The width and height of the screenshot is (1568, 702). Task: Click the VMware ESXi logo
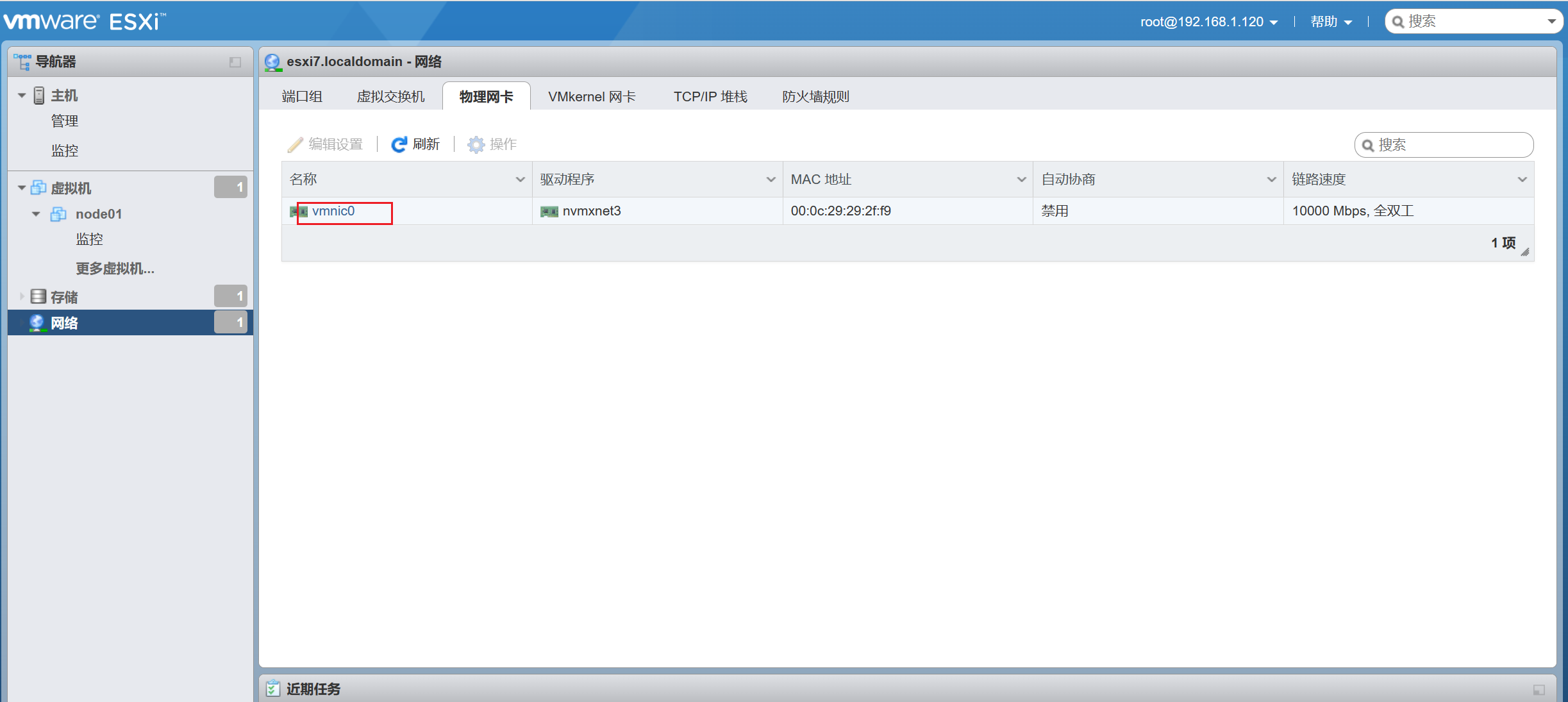tap(84, 21)
